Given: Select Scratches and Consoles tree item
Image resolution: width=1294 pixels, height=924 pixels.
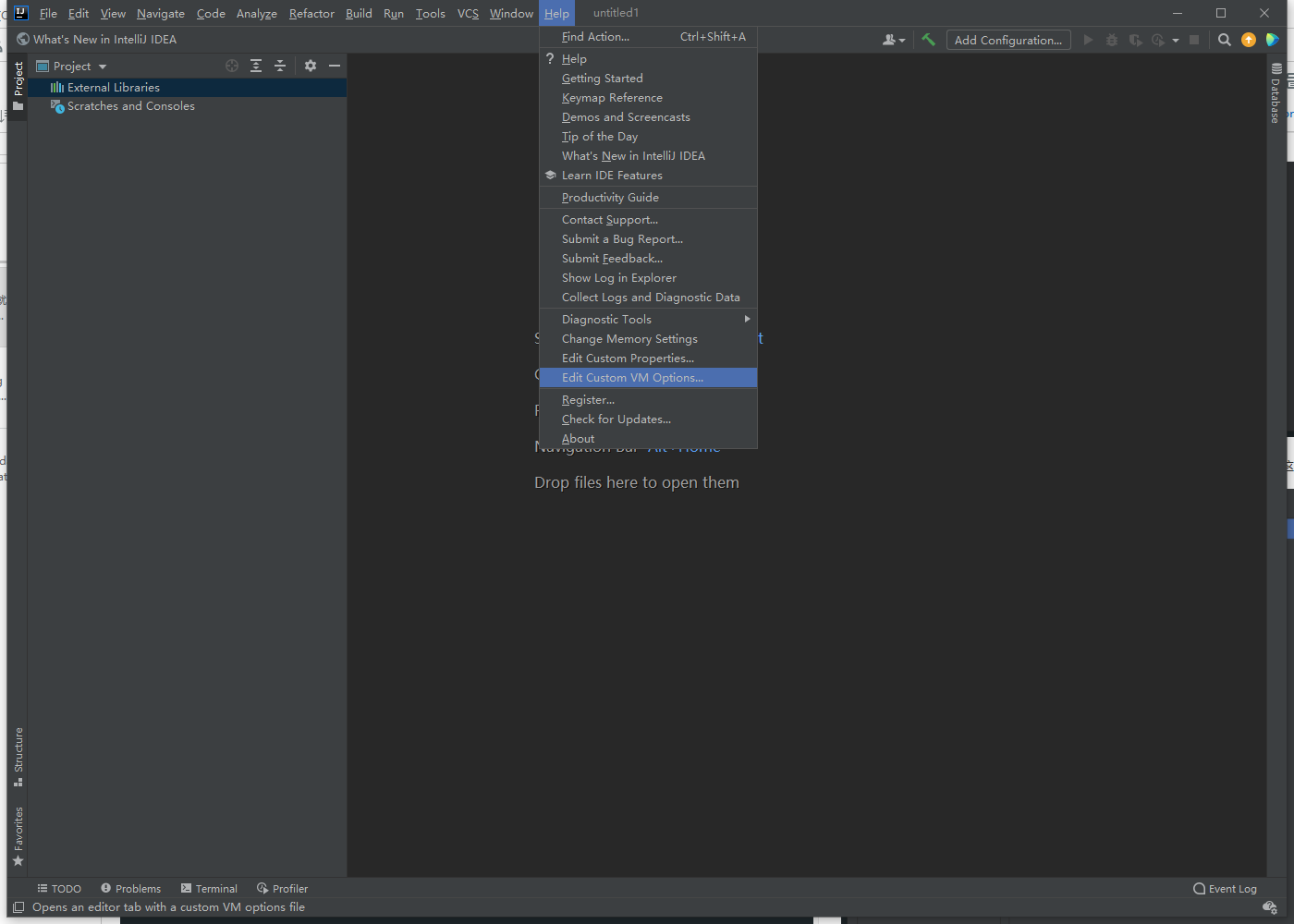Looking at the screenshot, I should click(130, 106).
